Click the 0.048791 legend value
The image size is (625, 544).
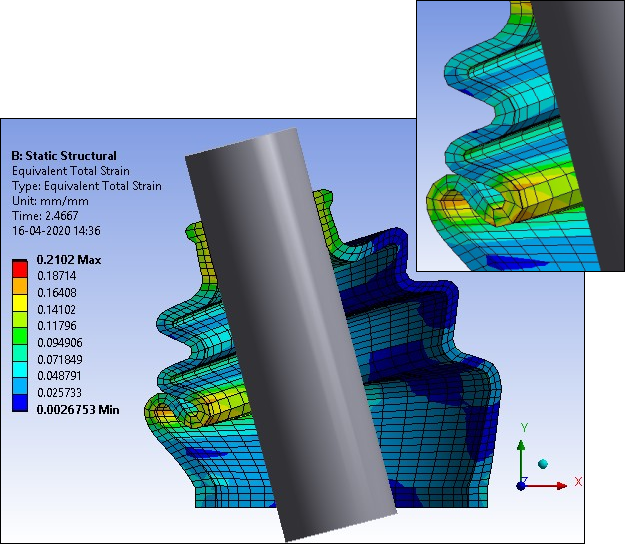coord(59,376)
